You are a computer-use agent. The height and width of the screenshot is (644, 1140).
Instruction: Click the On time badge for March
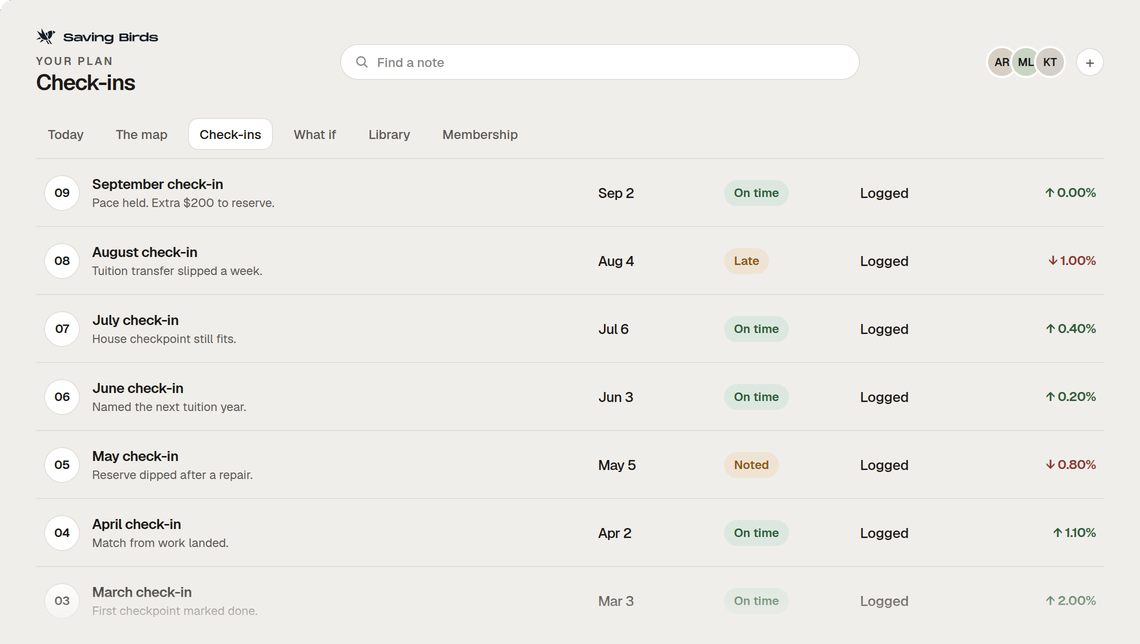756,600
